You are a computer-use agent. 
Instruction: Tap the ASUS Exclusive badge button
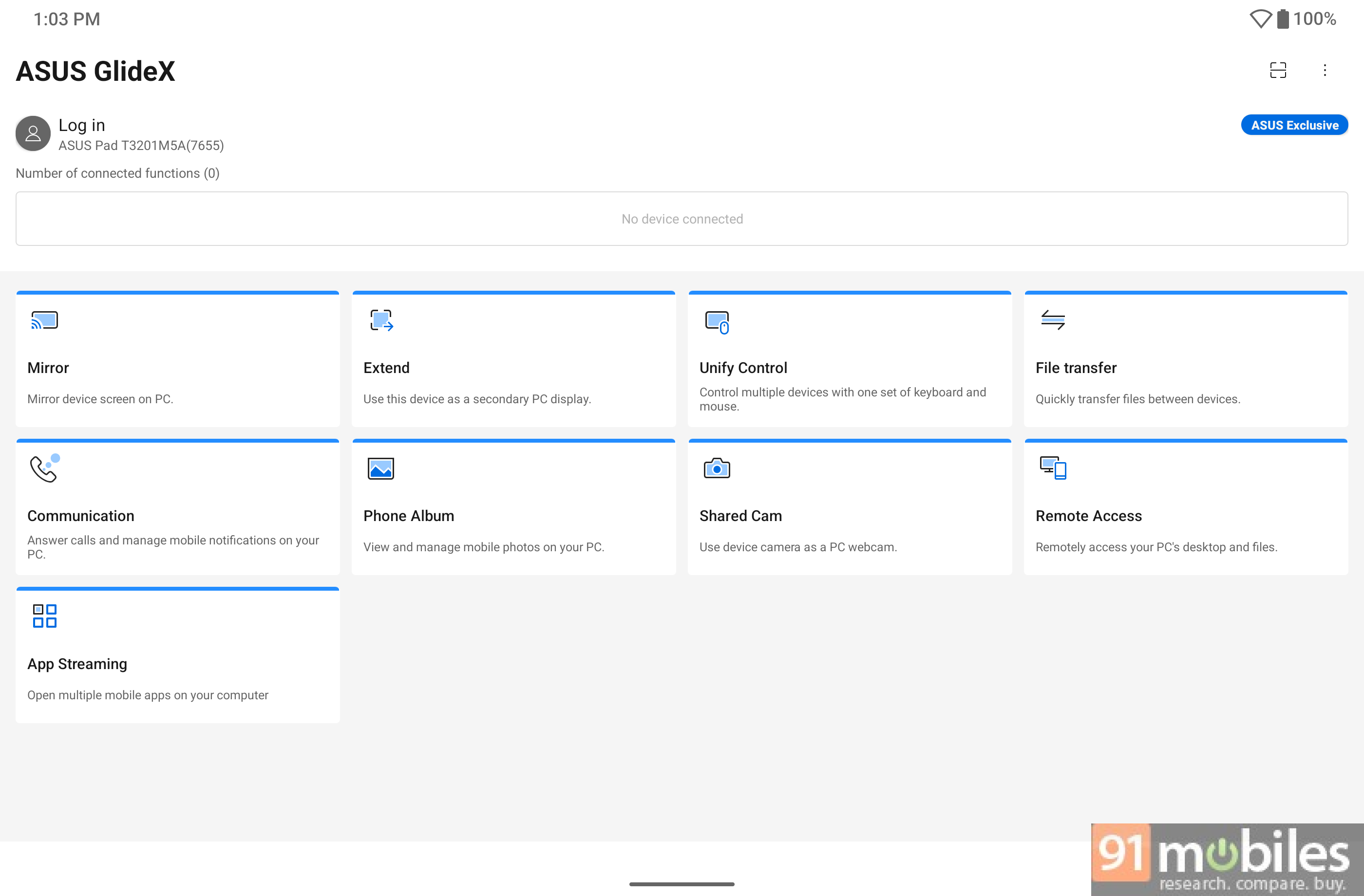(1294, 125)
